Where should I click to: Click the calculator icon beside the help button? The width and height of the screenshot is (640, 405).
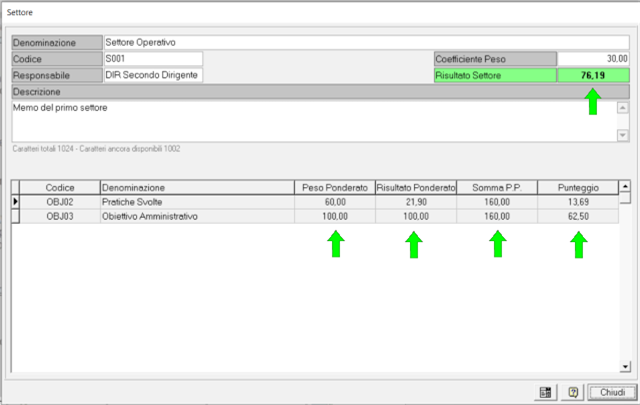click(x=545, y=391)
